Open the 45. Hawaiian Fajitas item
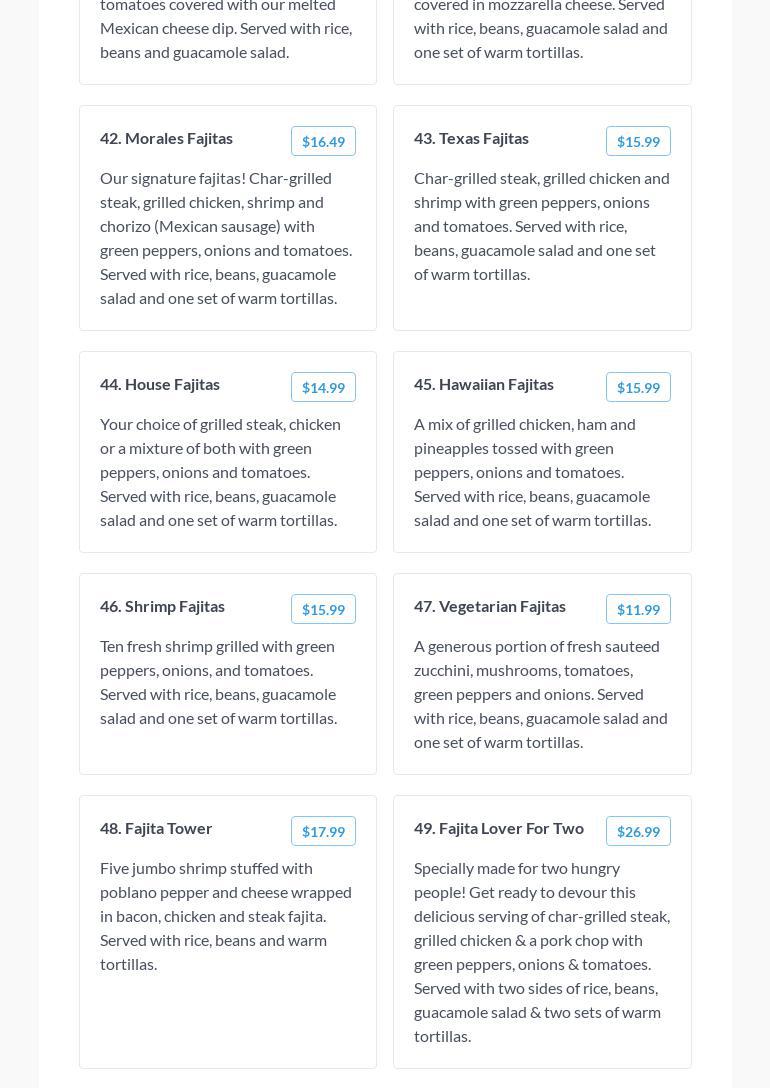 484,384
